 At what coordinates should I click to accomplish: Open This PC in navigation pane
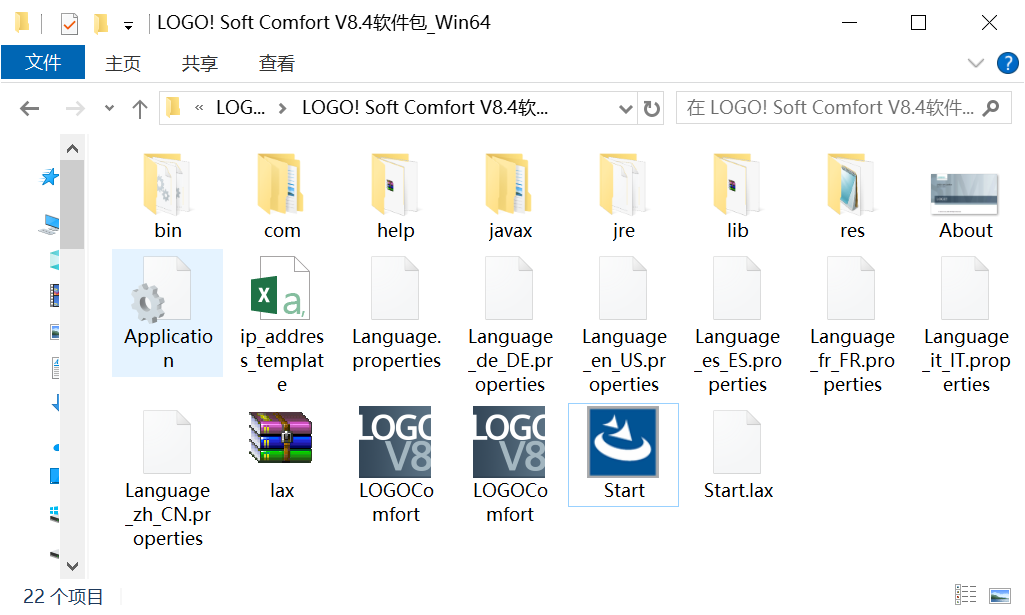point(50,224)
